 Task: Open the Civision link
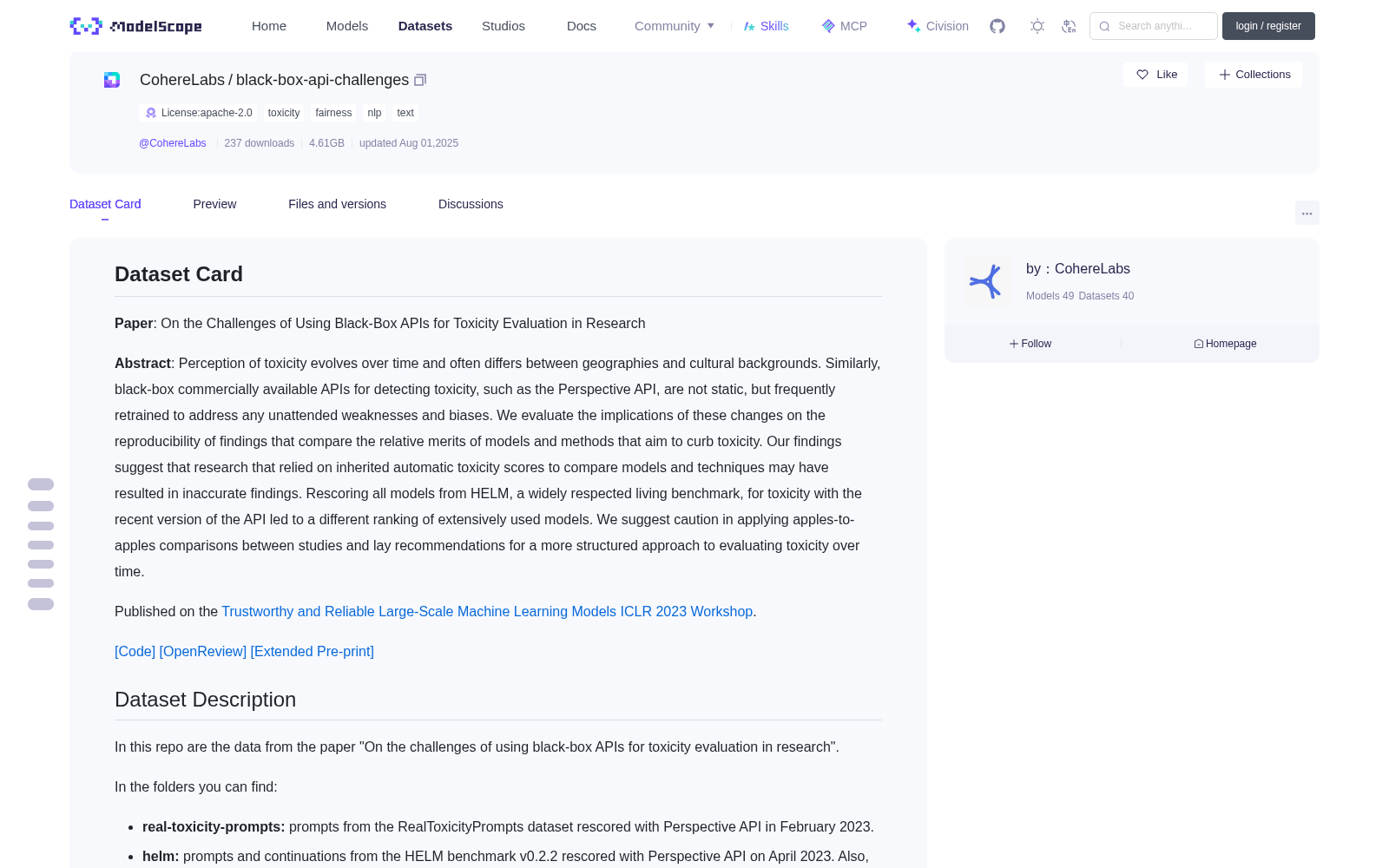[938, 26]
